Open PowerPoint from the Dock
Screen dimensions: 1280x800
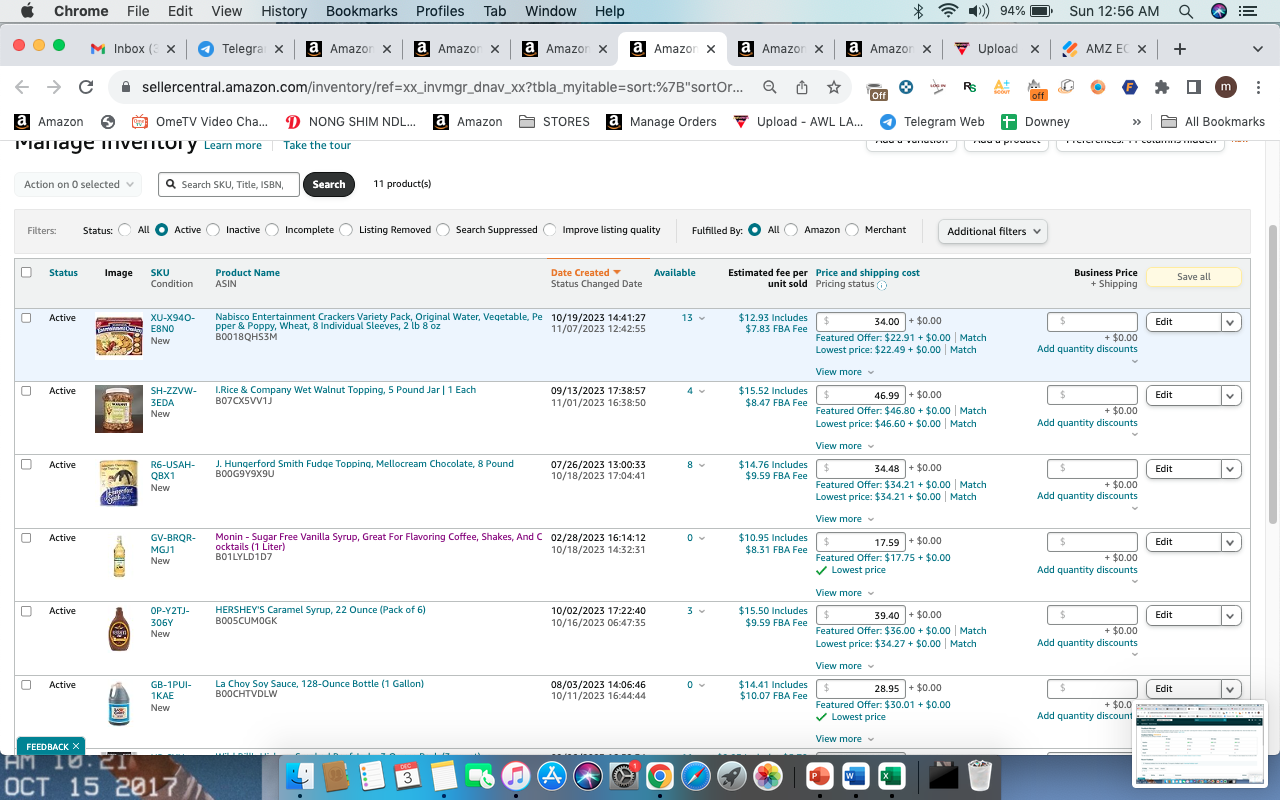819,775
